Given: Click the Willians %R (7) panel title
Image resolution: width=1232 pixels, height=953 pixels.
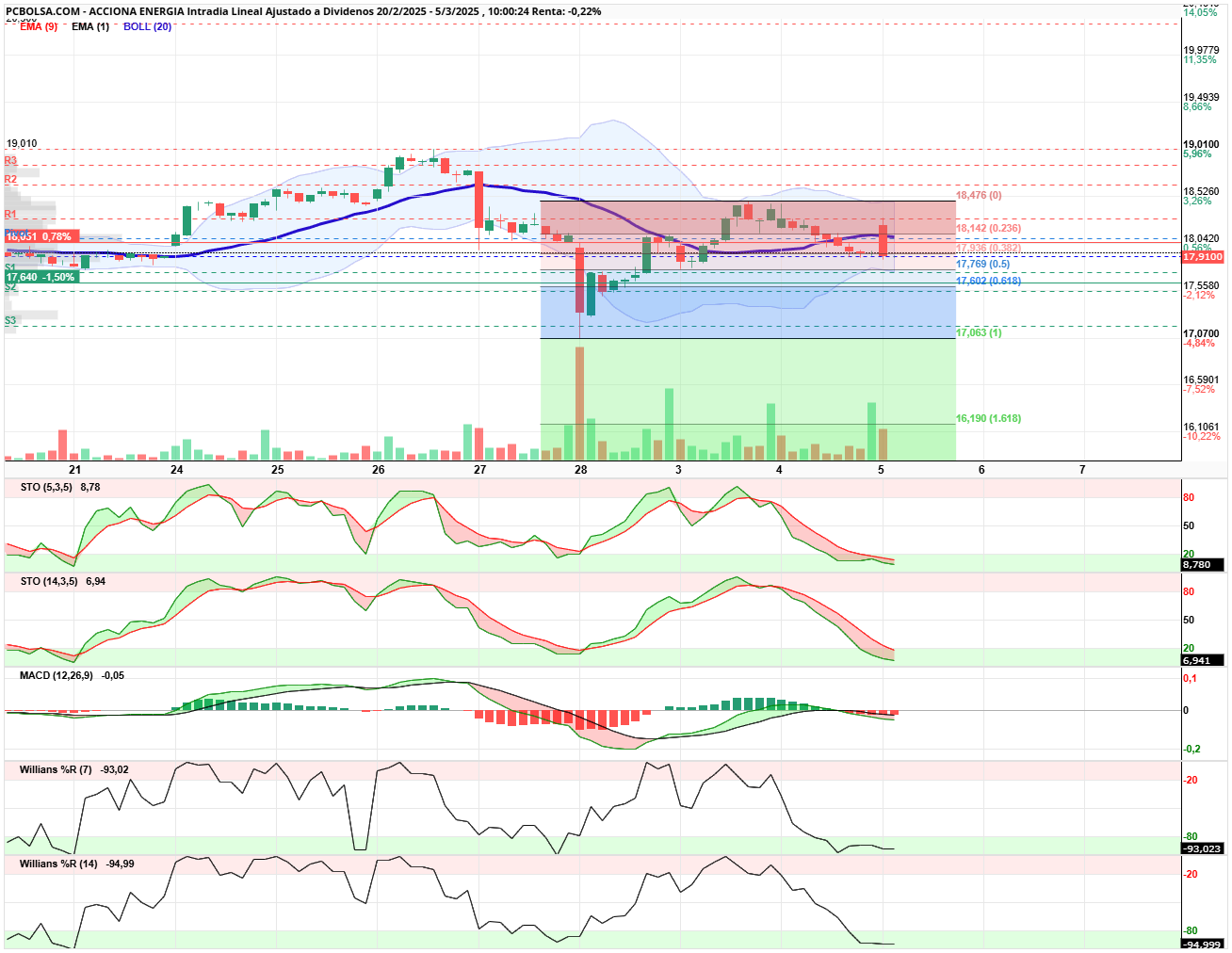Looking at the screenshot, I should [x=56, y=769].
